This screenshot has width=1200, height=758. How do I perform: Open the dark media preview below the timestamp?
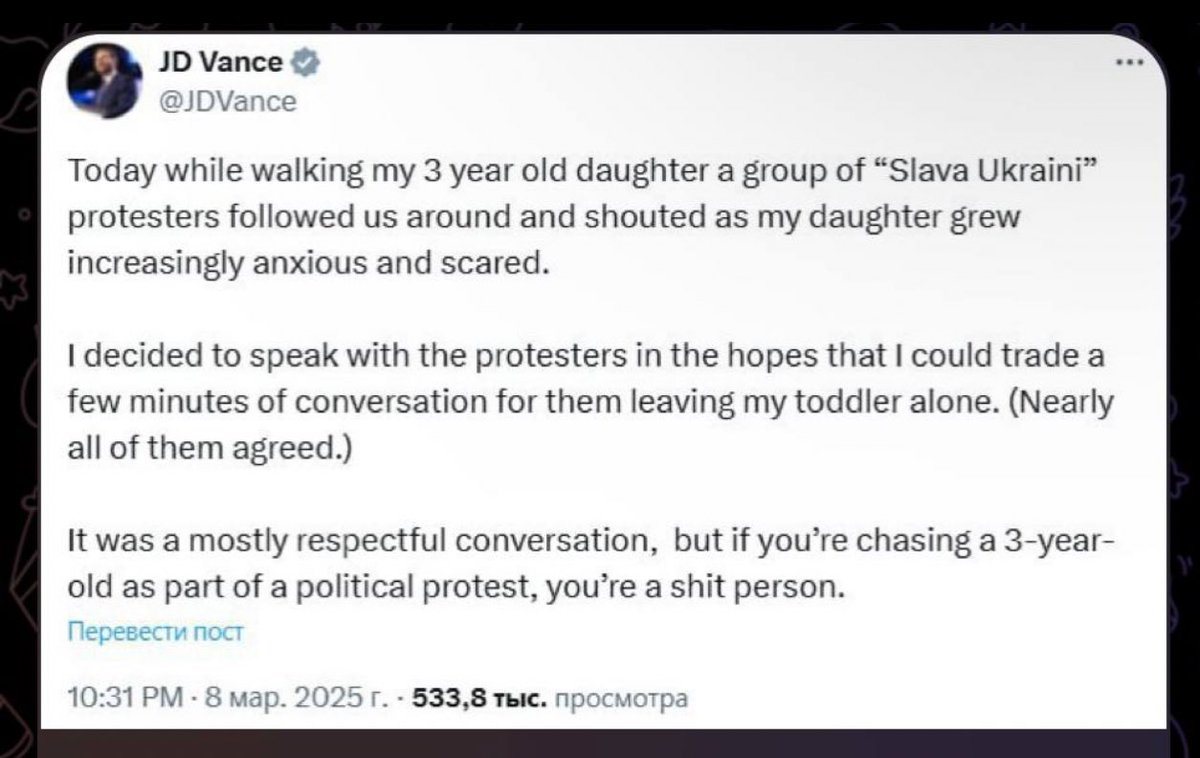[604, 743]
